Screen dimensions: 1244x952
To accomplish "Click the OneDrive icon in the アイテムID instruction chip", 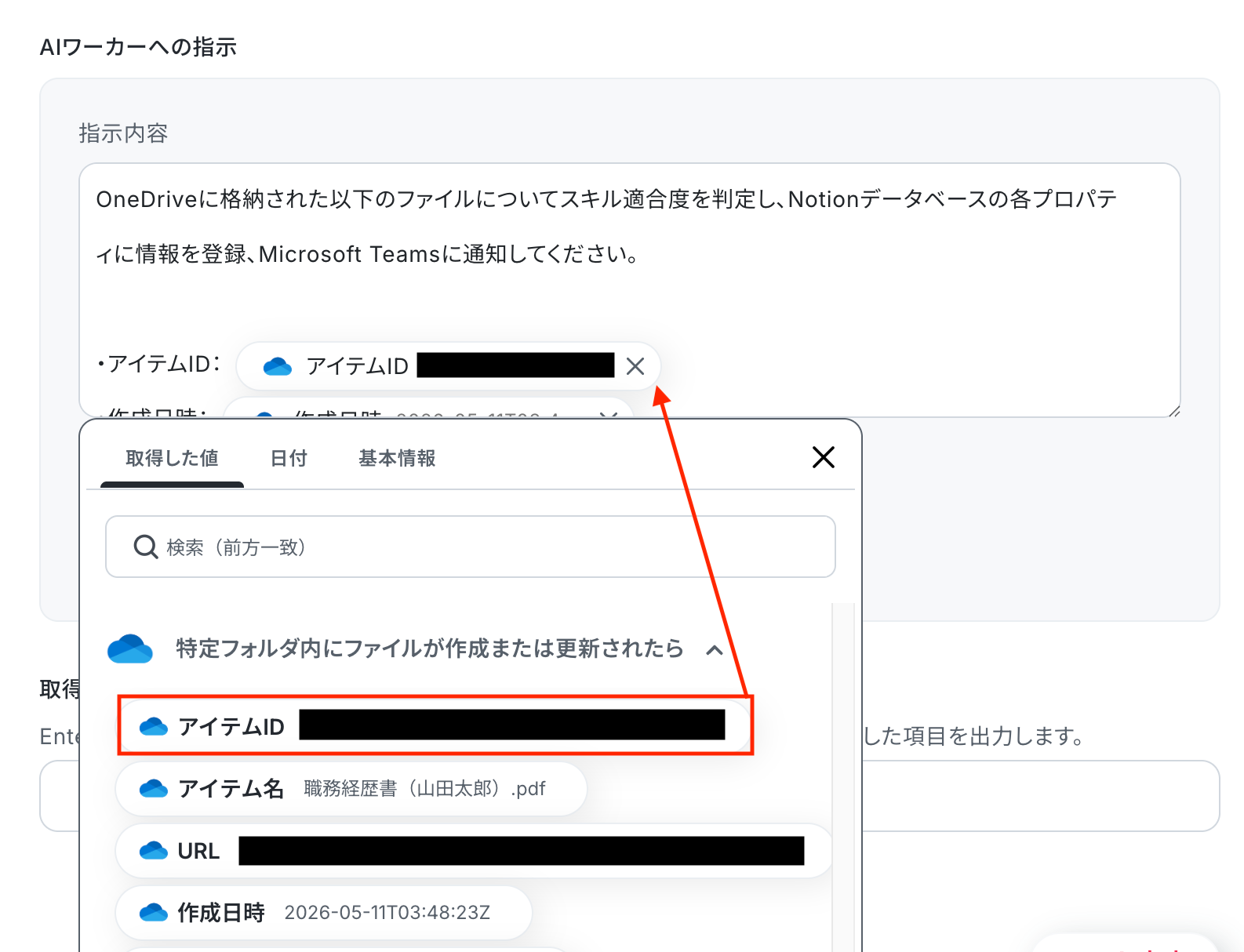I will click(278, 366).
